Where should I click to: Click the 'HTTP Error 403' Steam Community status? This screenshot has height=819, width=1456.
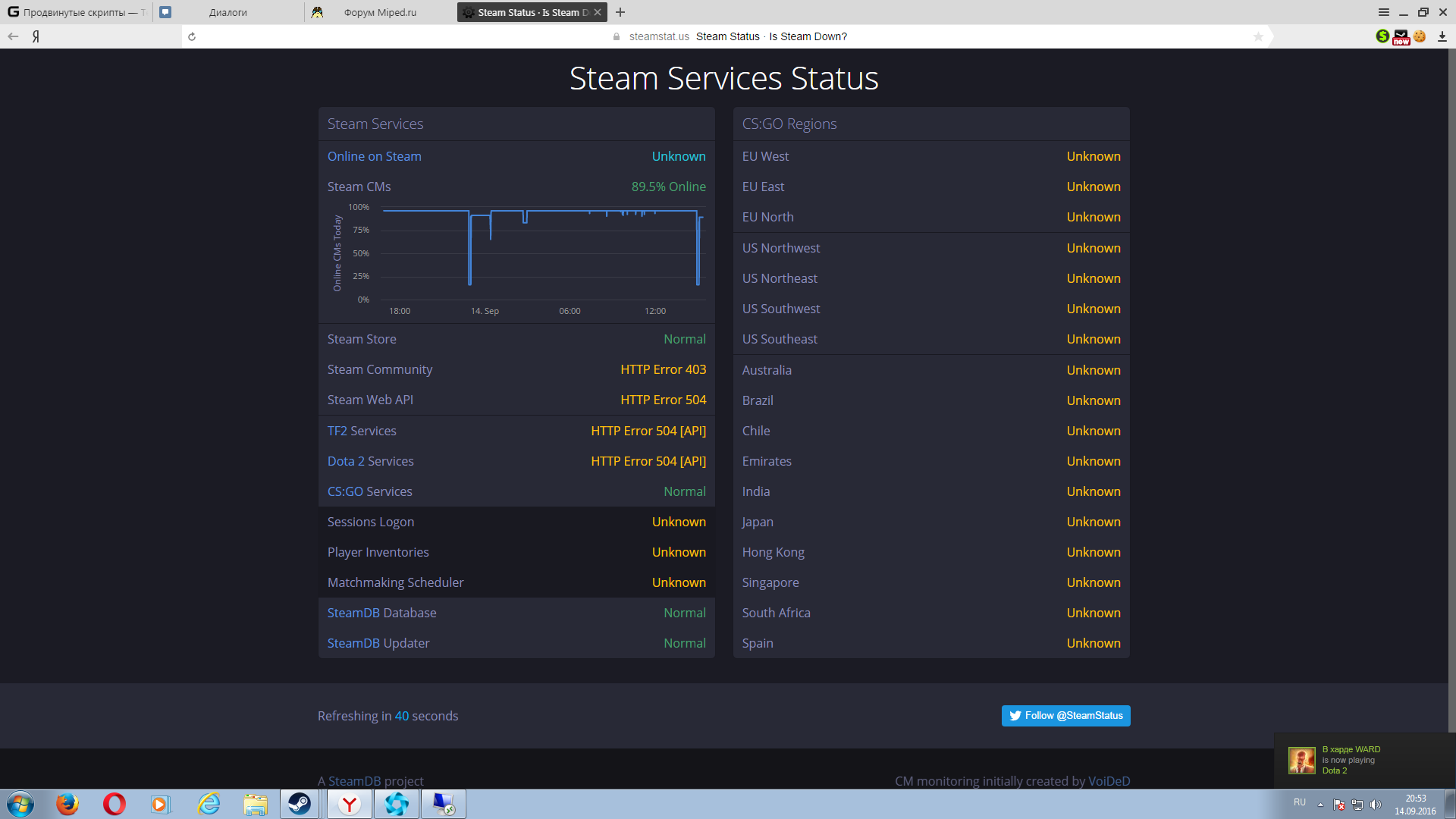(x=663, y=369)
